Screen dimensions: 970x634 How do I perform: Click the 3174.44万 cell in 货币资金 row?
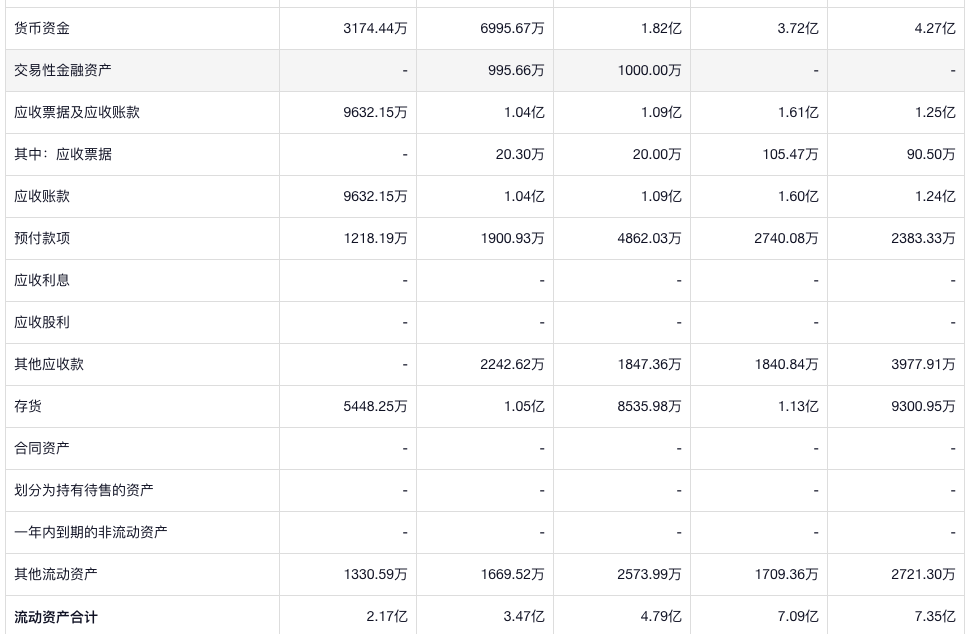375,28
